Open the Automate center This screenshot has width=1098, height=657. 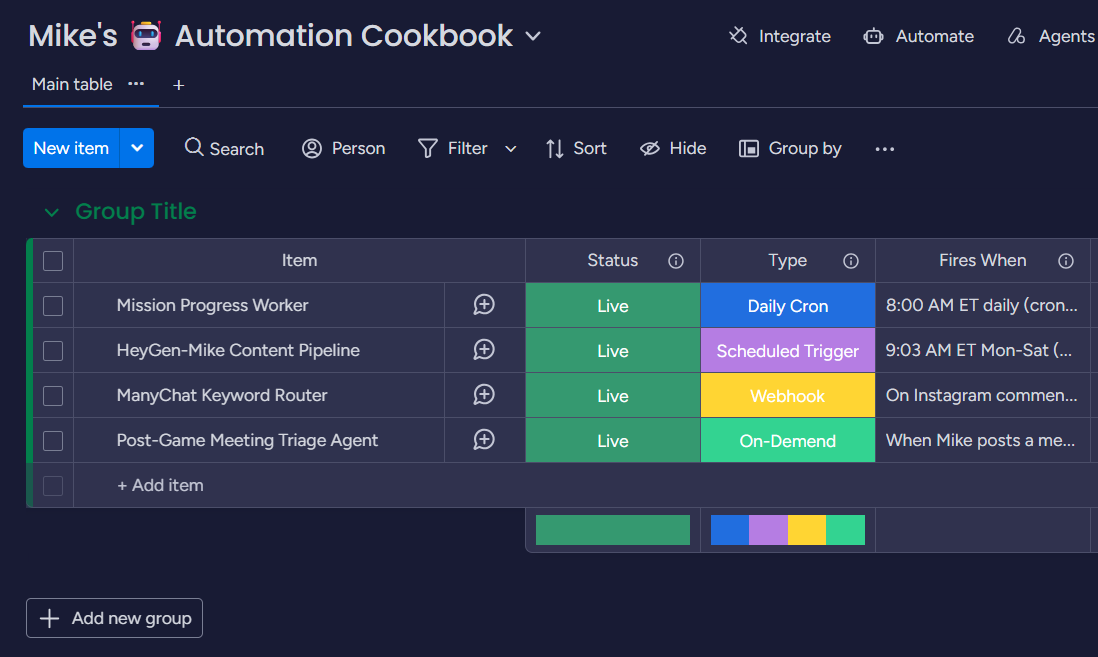tap(918, 36)
